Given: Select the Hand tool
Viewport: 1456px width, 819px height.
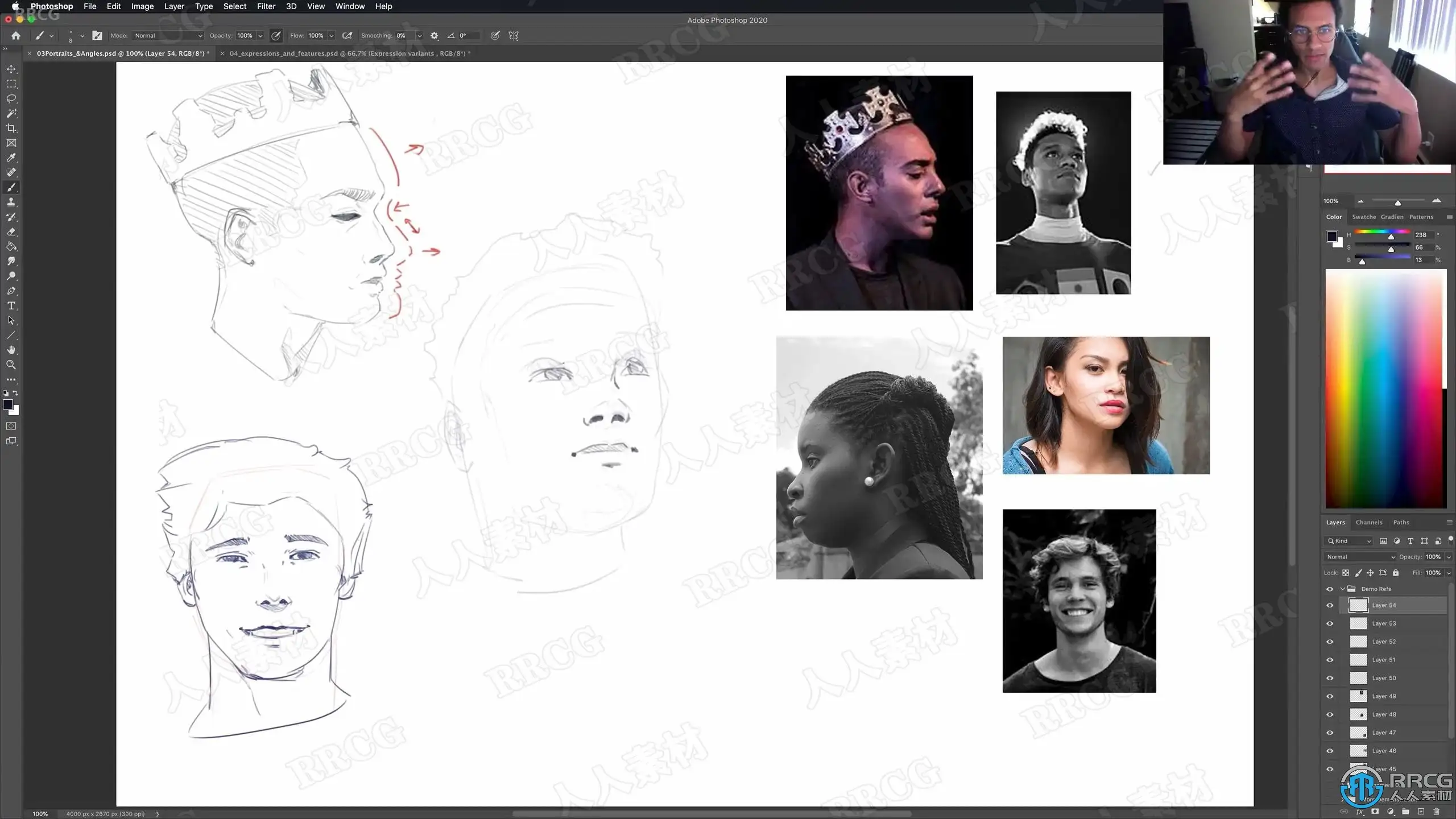Looking at the screenshot, I should click(x=11, y=350).
